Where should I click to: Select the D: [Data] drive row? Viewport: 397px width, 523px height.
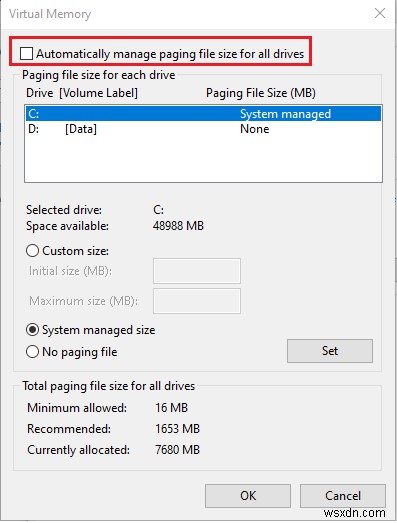(x=203, y=129)
